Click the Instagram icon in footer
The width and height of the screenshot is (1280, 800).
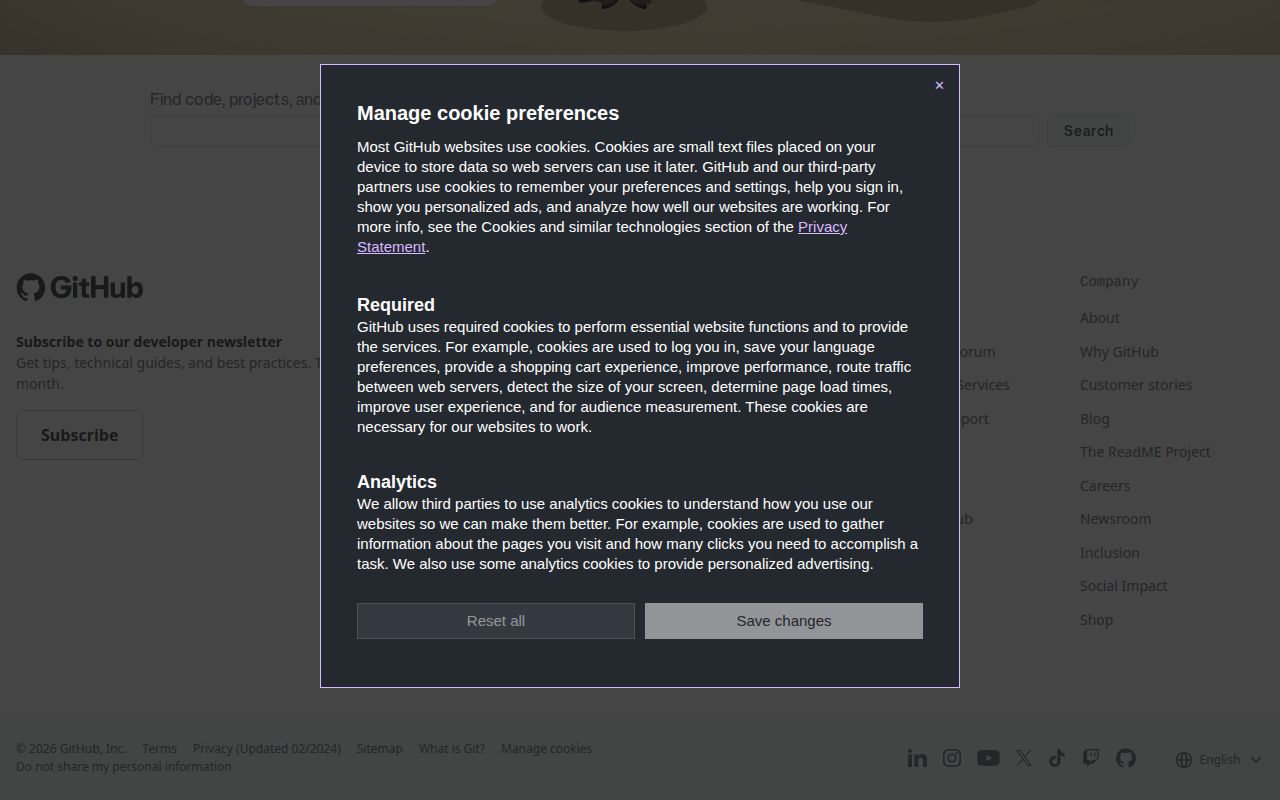click(952, 758)
